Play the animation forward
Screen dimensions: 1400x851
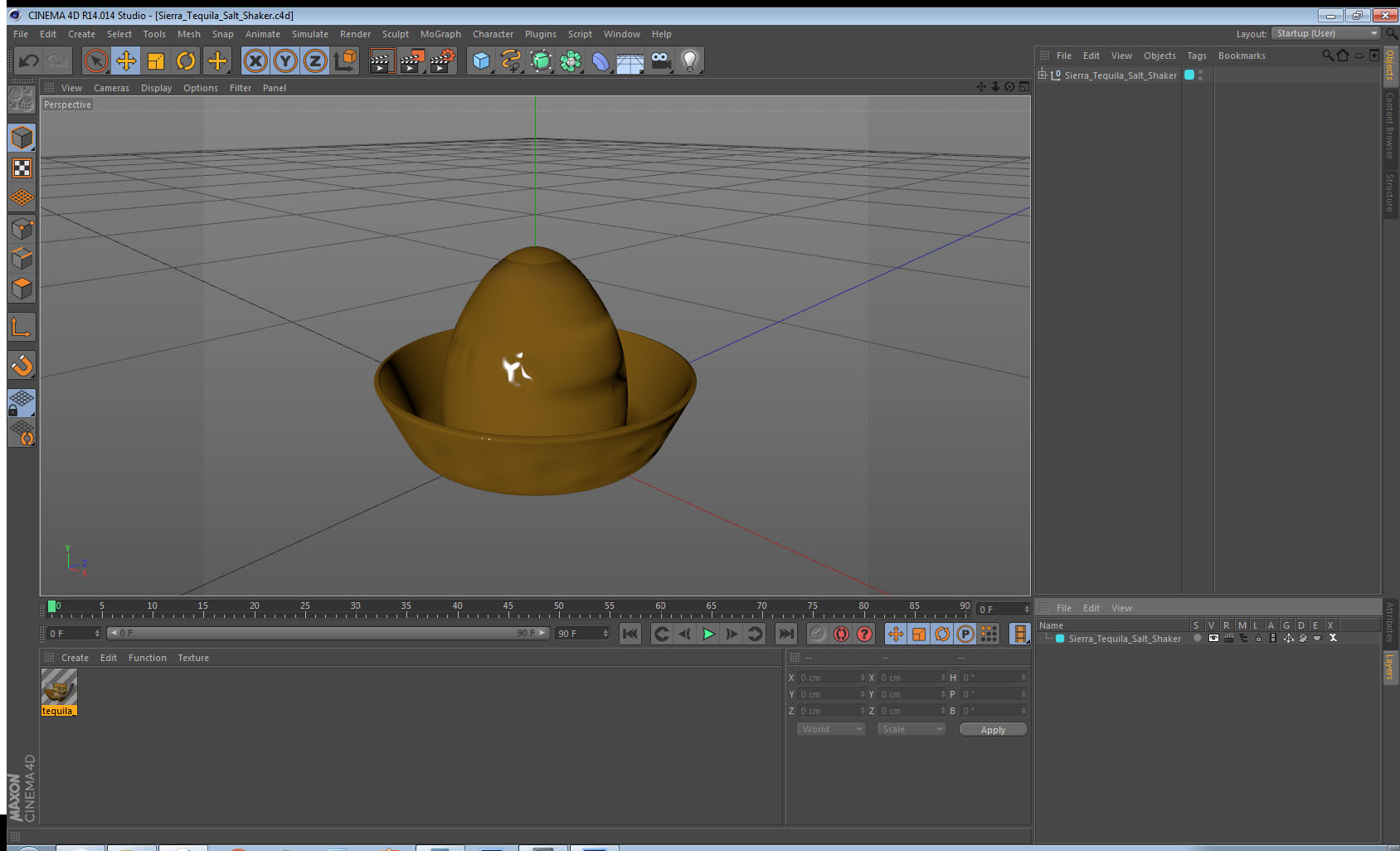(x=708, y=634)
